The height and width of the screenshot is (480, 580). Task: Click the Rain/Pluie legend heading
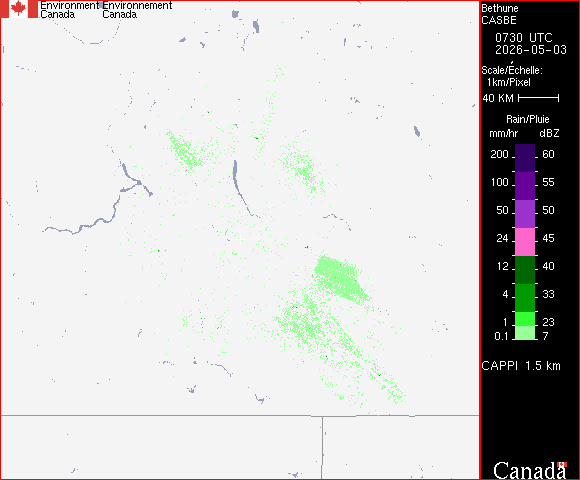click(x=527, y=119)
